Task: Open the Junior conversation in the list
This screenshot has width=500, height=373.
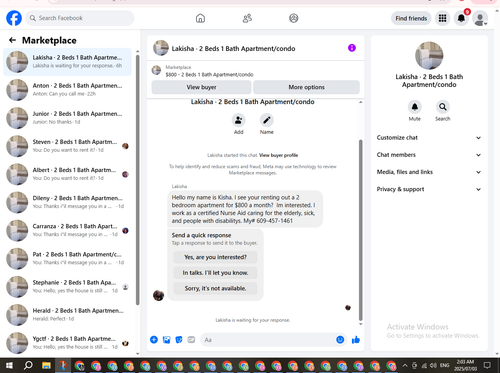Action: click(x=68, y=118)
